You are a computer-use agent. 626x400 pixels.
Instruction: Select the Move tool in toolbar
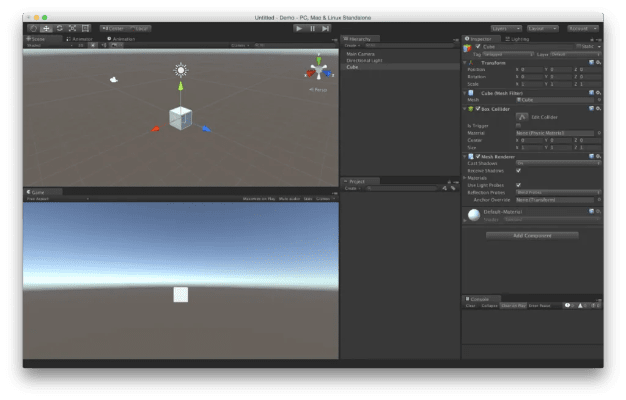point(46,28)
